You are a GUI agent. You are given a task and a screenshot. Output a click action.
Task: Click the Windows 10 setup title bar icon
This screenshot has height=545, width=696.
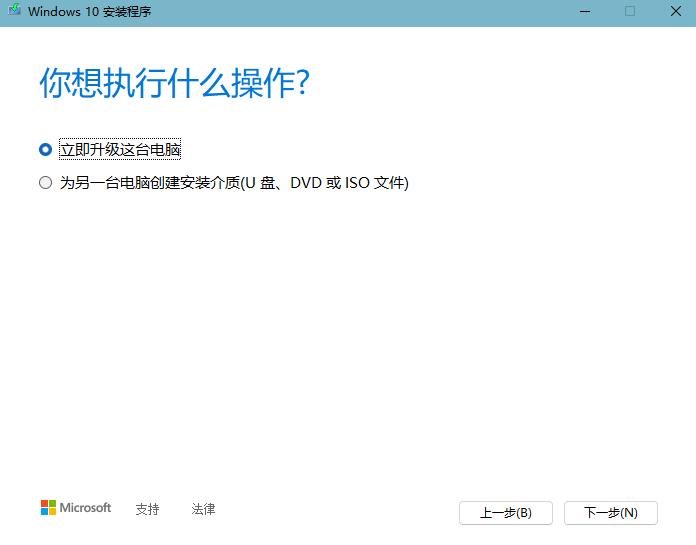click(14, 10)
